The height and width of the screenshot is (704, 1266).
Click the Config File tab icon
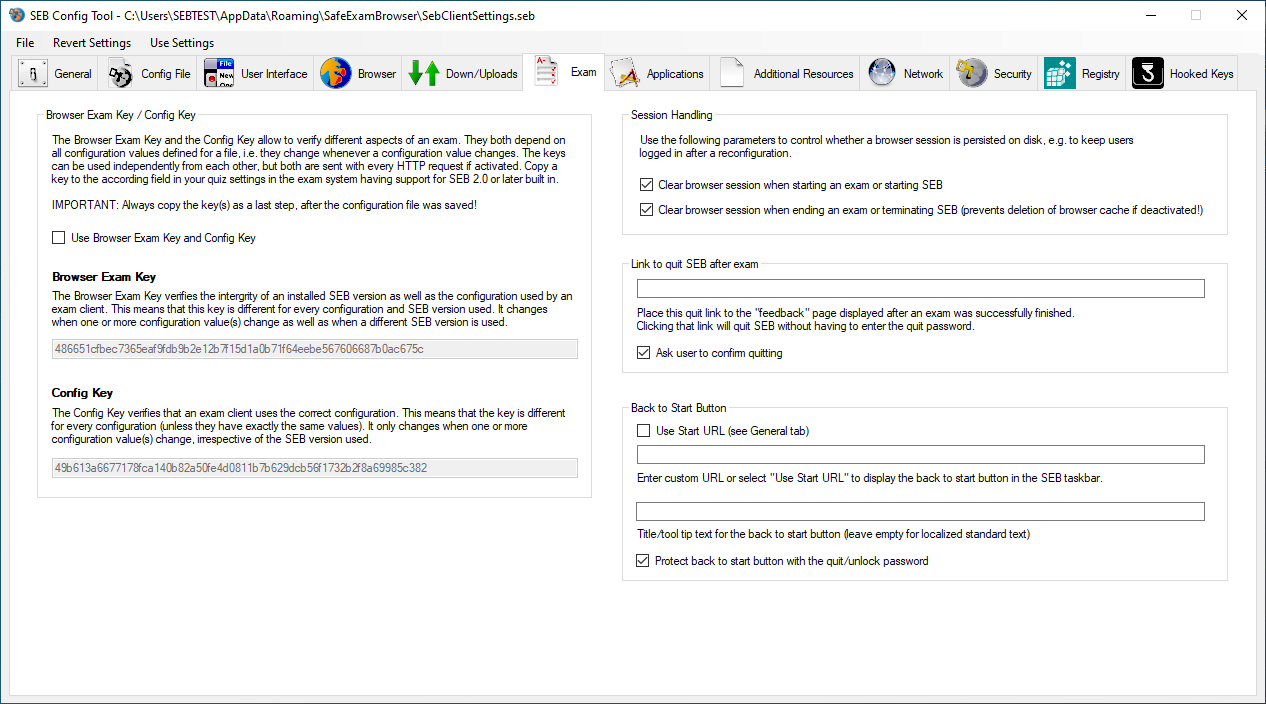coord(121,74)
